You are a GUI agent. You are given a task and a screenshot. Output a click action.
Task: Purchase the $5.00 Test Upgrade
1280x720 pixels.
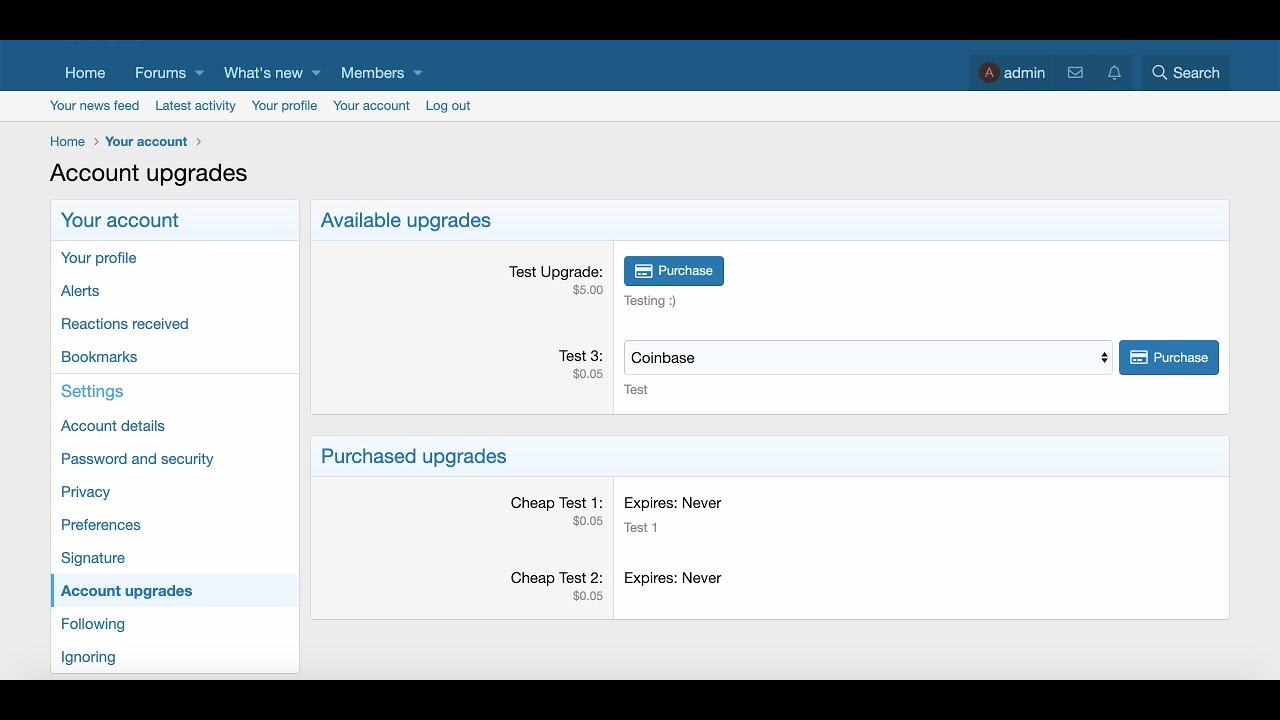674,270
